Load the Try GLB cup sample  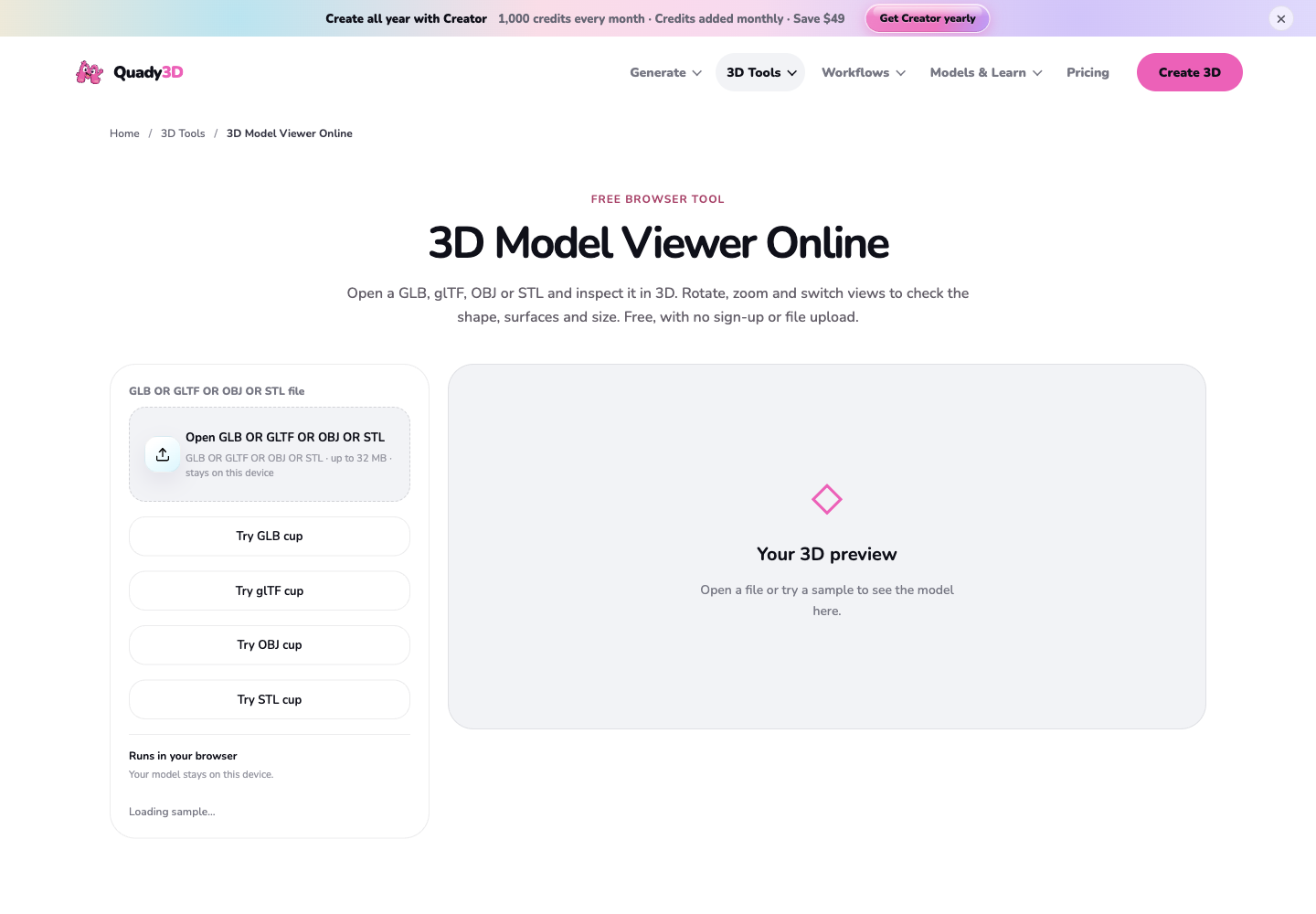click(270, 537)
